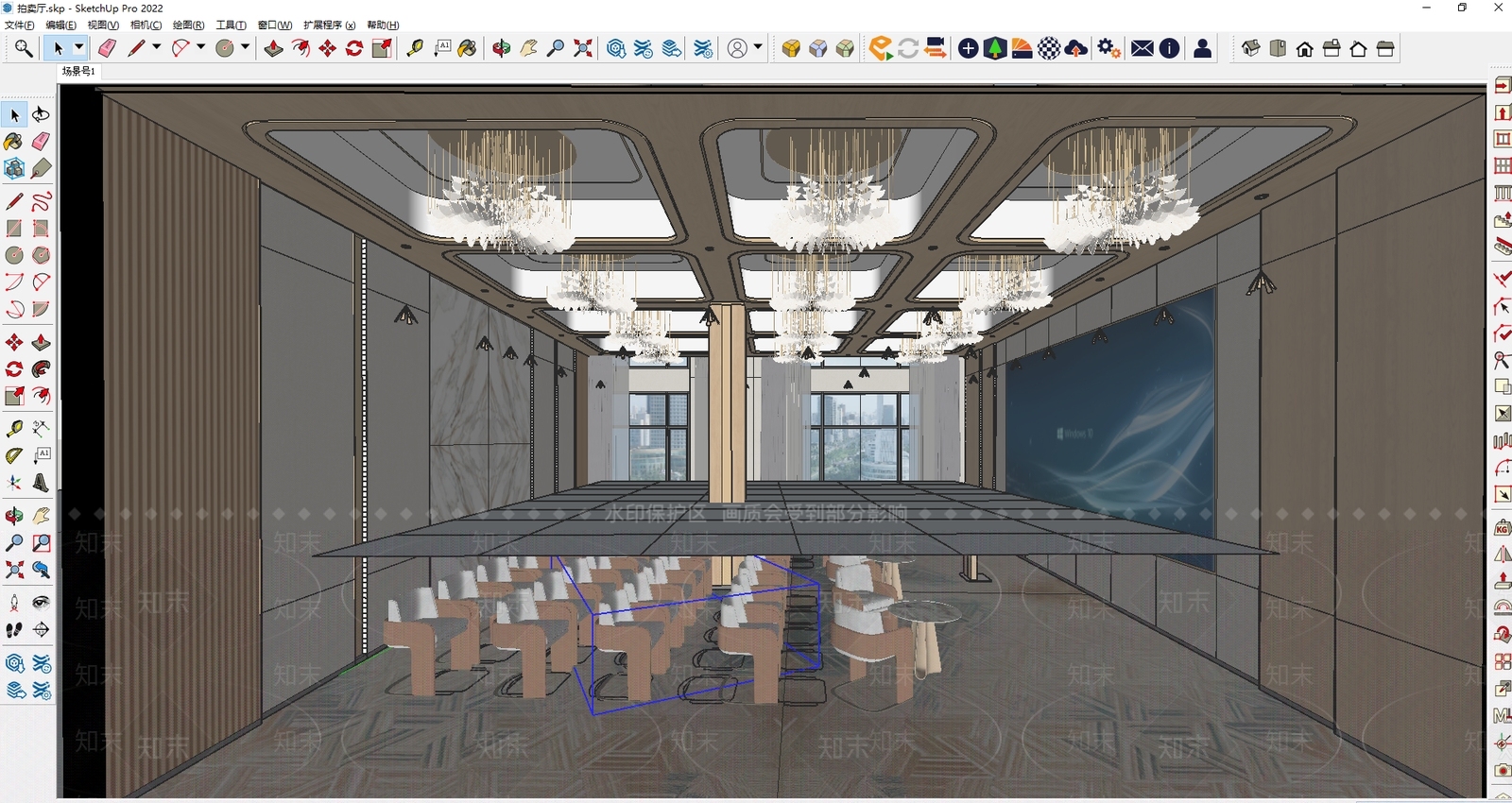
Task: Click the Position Camera tool in left toolbar
Action: click(13, 602)
